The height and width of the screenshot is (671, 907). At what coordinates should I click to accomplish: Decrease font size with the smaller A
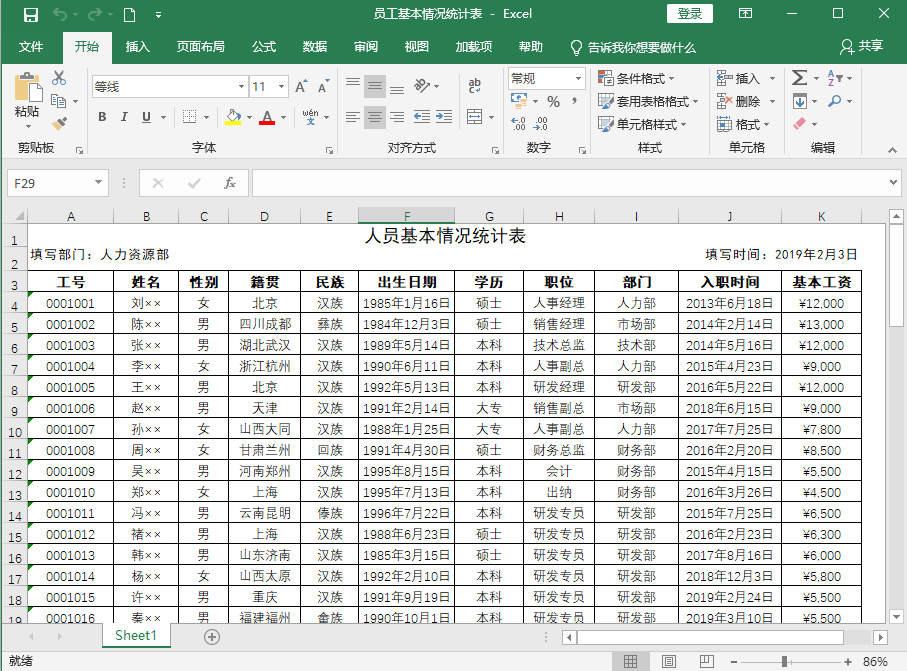click(x=323, y=86)
